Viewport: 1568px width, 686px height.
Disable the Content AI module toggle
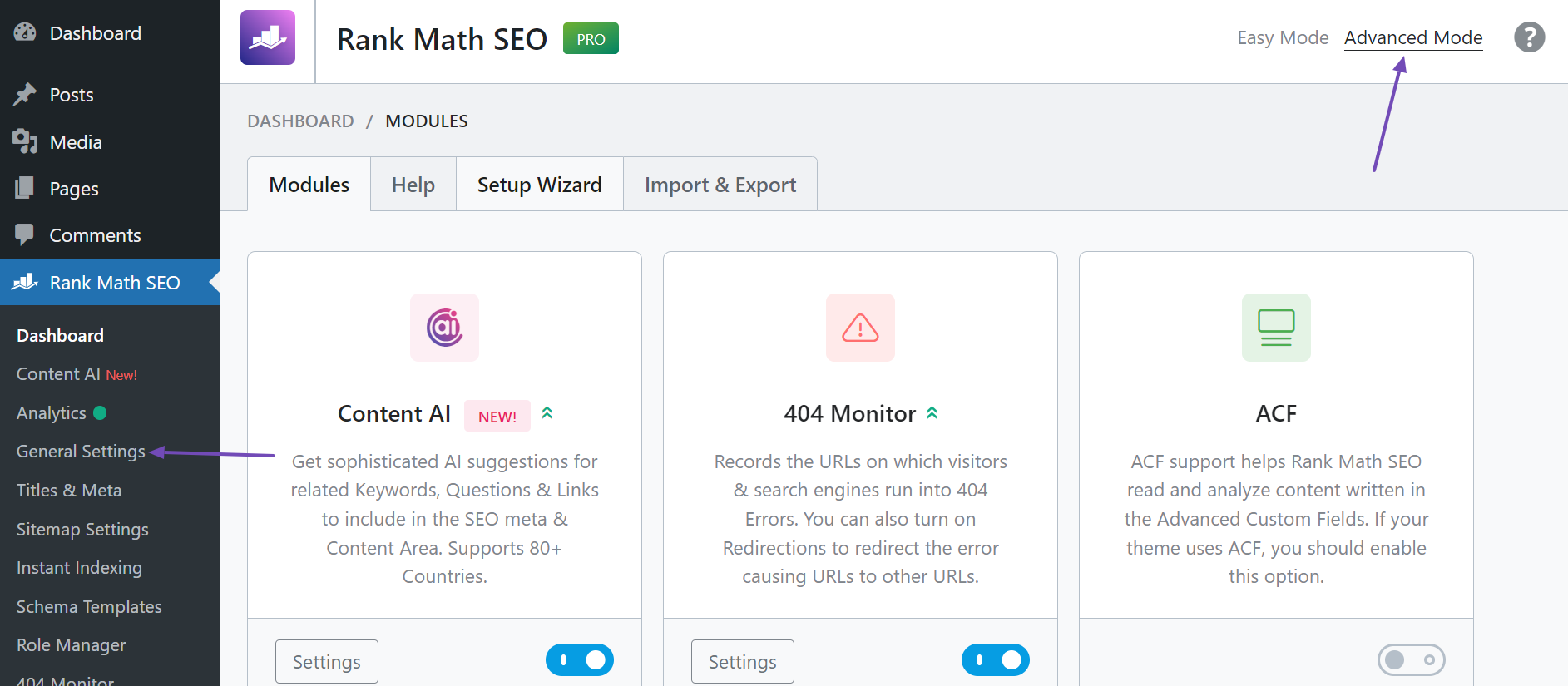tap(580, 660)
